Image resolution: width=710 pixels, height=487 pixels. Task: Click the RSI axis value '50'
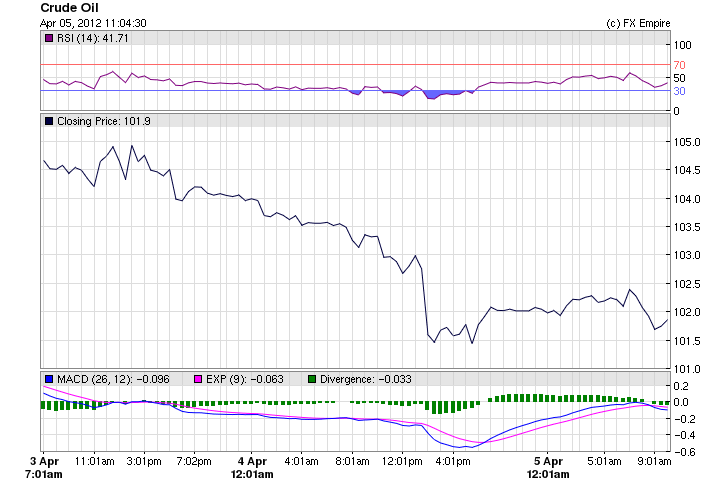click(679, 78)
